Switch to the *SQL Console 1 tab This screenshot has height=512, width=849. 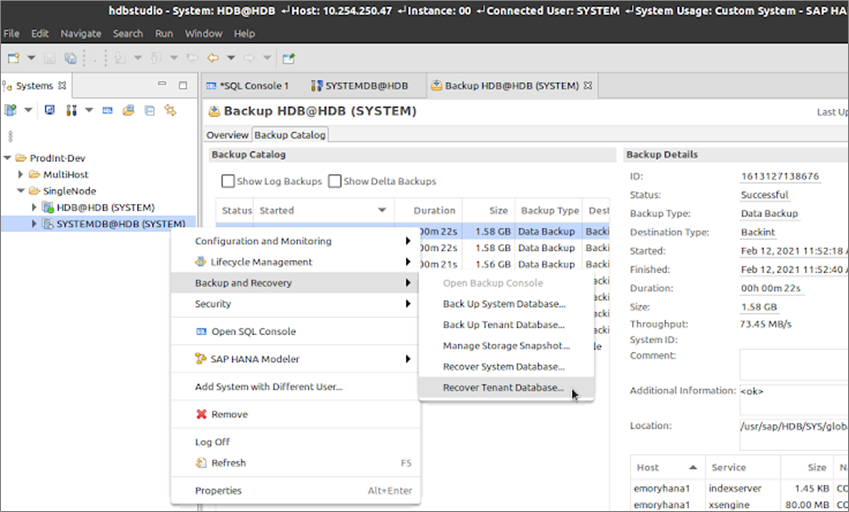(248, 86)
